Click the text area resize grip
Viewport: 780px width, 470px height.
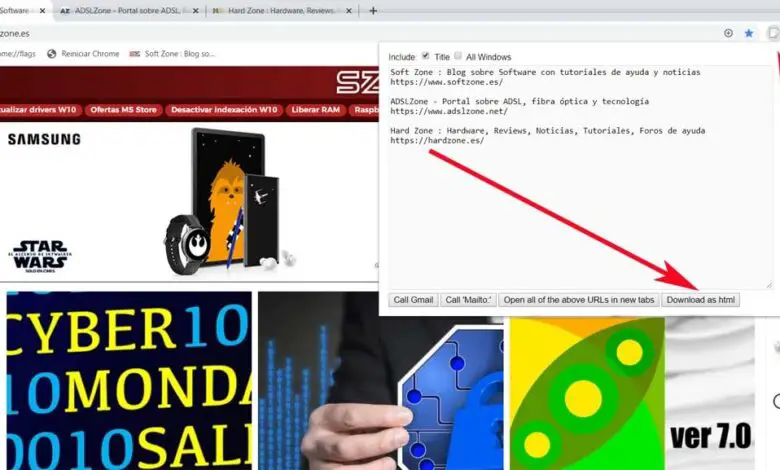point(769,285)
